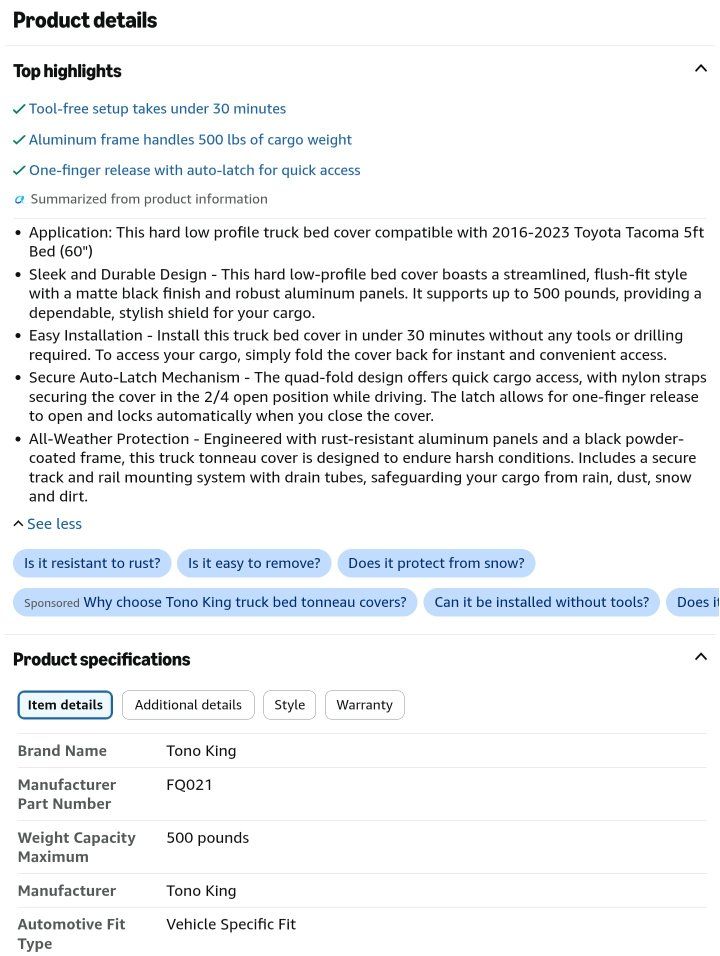Collapse the Product specifications section chevron
The image size is (720, 956).
pyautogui.click(x=700, y=657)
